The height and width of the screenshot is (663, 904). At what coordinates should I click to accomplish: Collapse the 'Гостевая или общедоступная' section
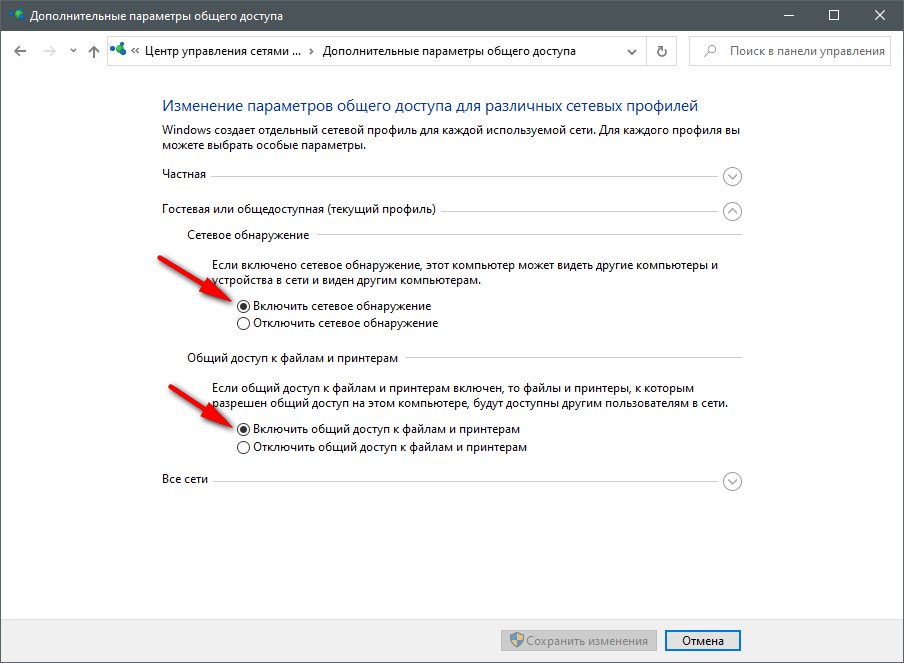(x=732, y=211)
